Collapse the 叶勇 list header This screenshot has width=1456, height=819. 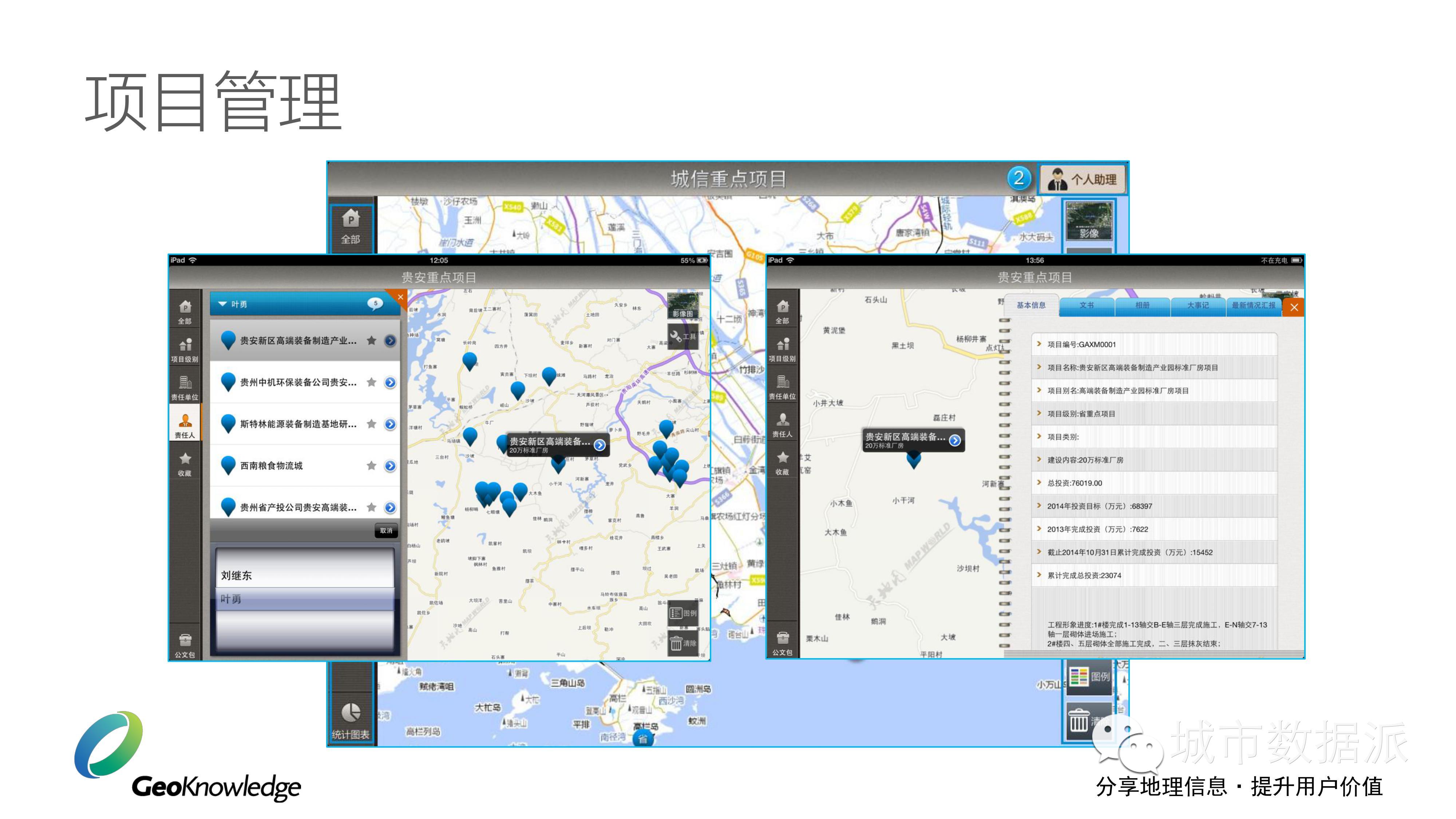(x=223, y=304)
